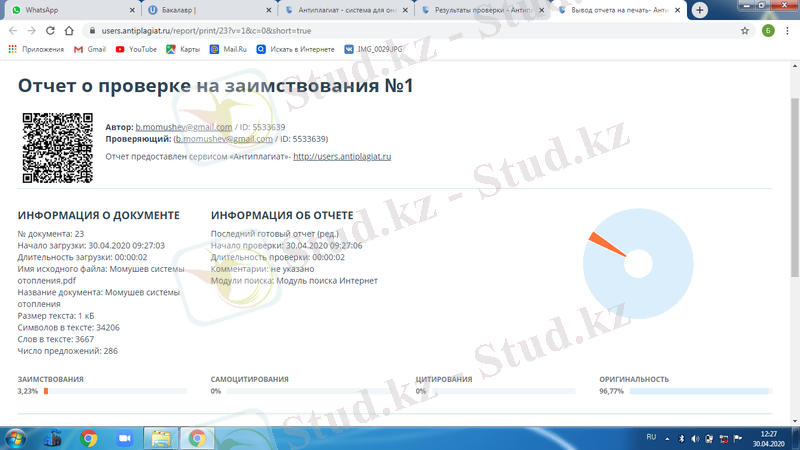Image resolution: width=800 pixels, height=450 pixels.
Task: Show hidden system tray icons
Action: [667, 439]
